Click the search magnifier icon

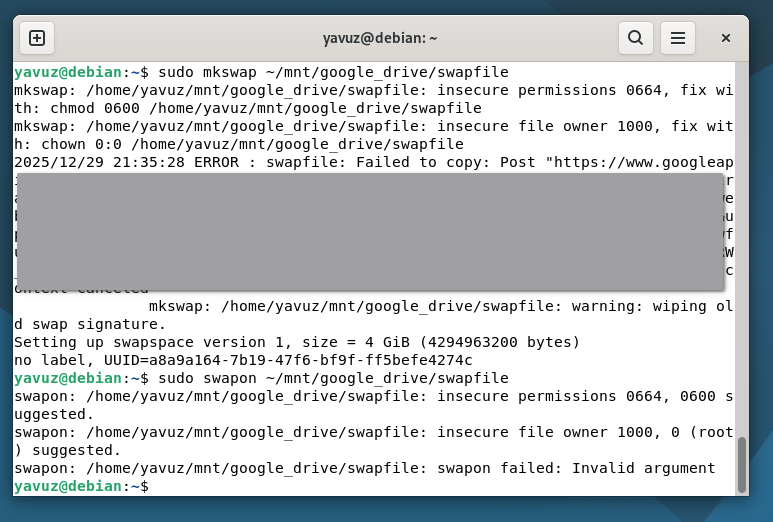click(x=635, y=38)
